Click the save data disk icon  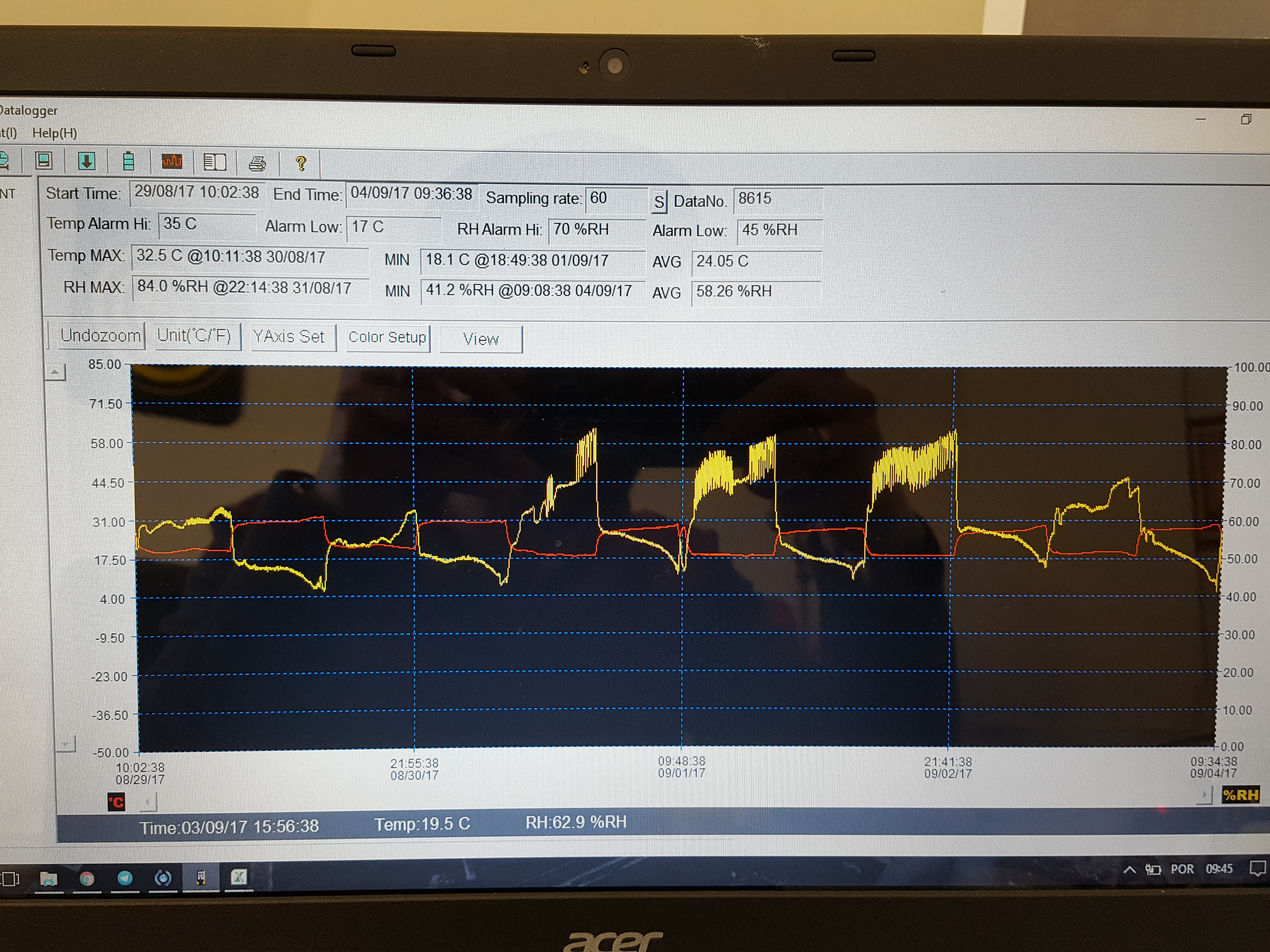(44, 161)
